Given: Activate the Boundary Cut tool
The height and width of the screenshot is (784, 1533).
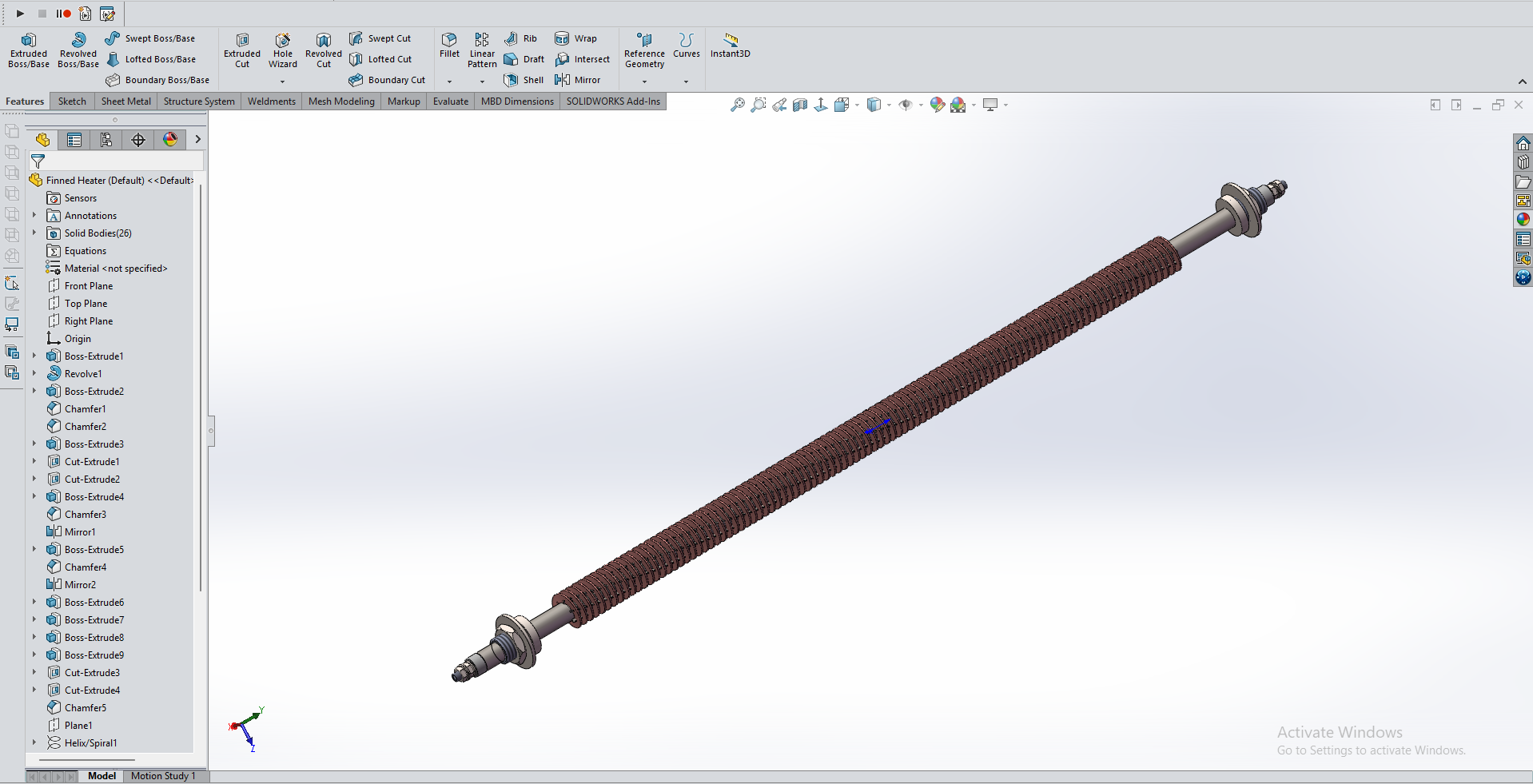Looking at the screenshot, I should pos(387,80).
